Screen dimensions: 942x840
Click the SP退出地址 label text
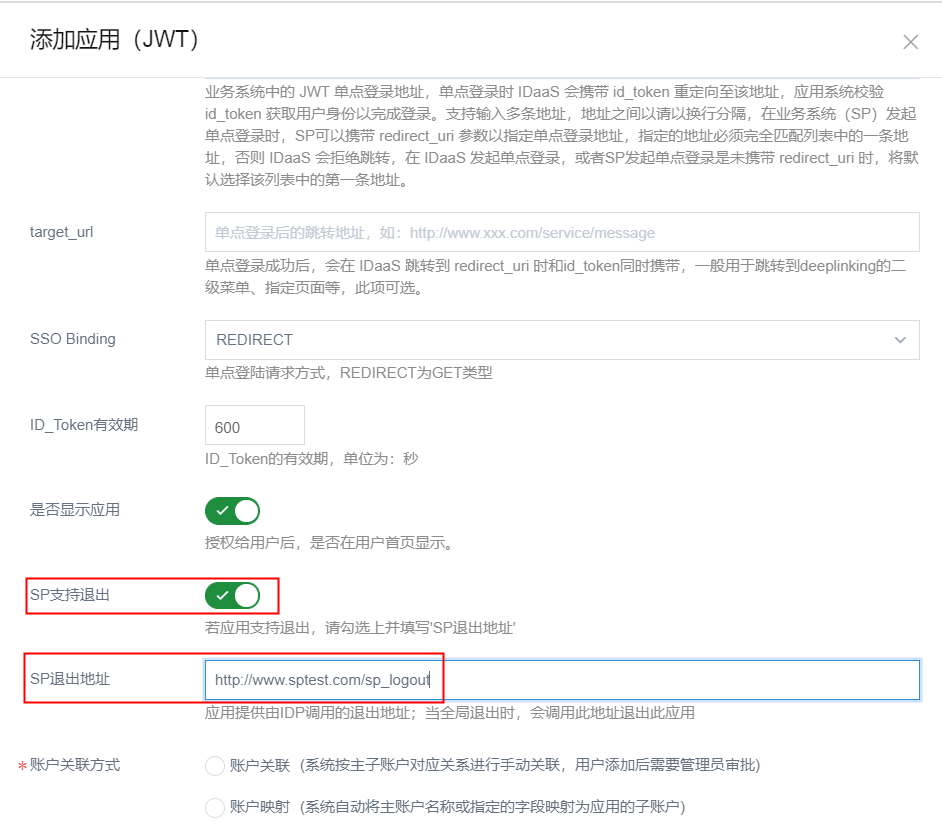70,680
